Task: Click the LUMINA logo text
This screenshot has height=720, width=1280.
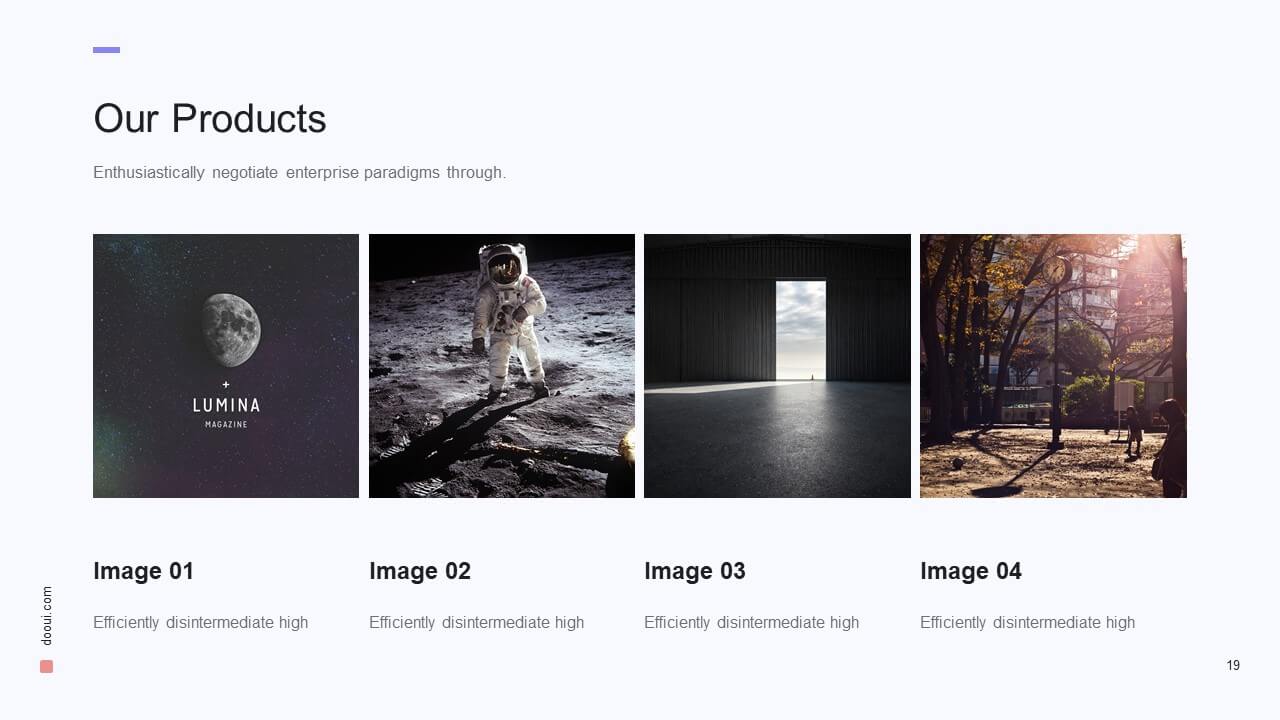Action: tap(226, 405)
